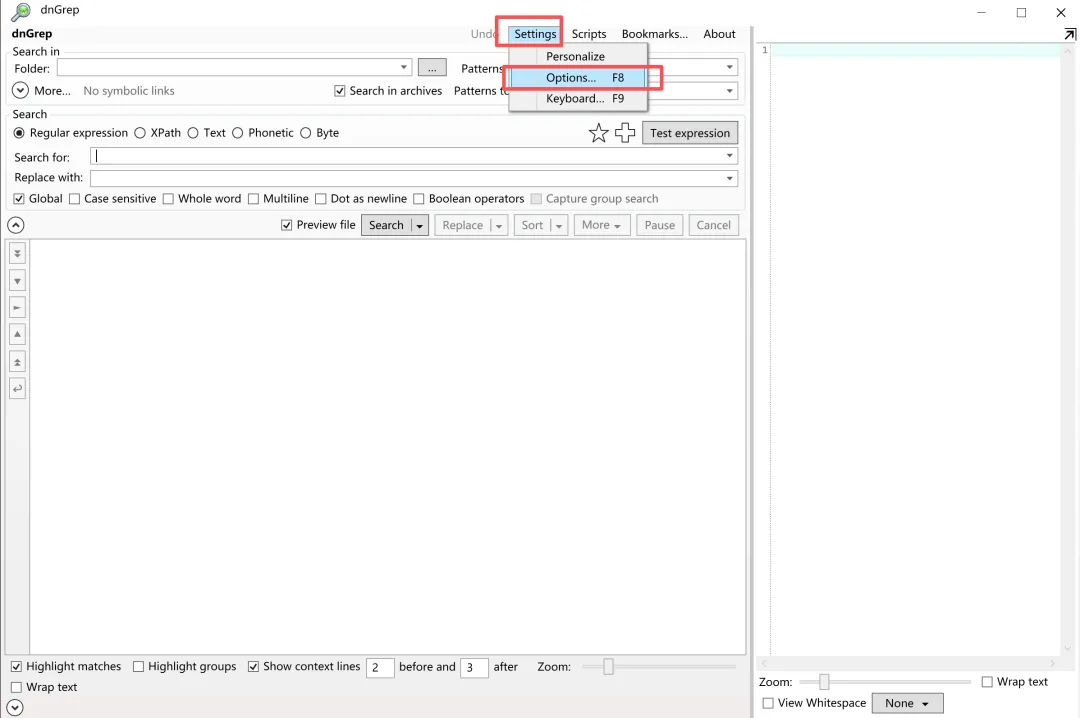This screenshot has height=718, width=1080.
Task: Click the Search for input field
Action: (x=414, y=156)
